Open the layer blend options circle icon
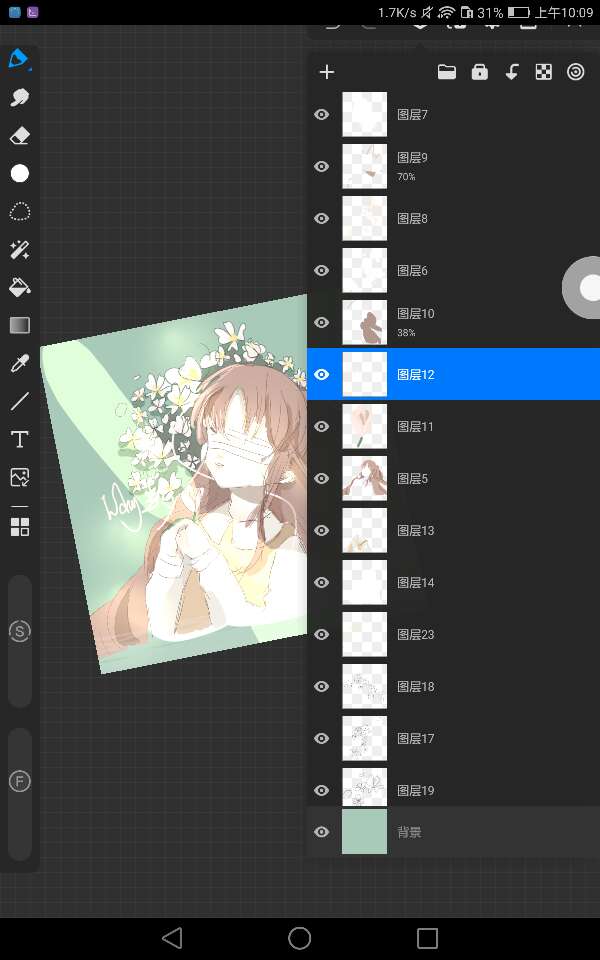 pos(576,72)
